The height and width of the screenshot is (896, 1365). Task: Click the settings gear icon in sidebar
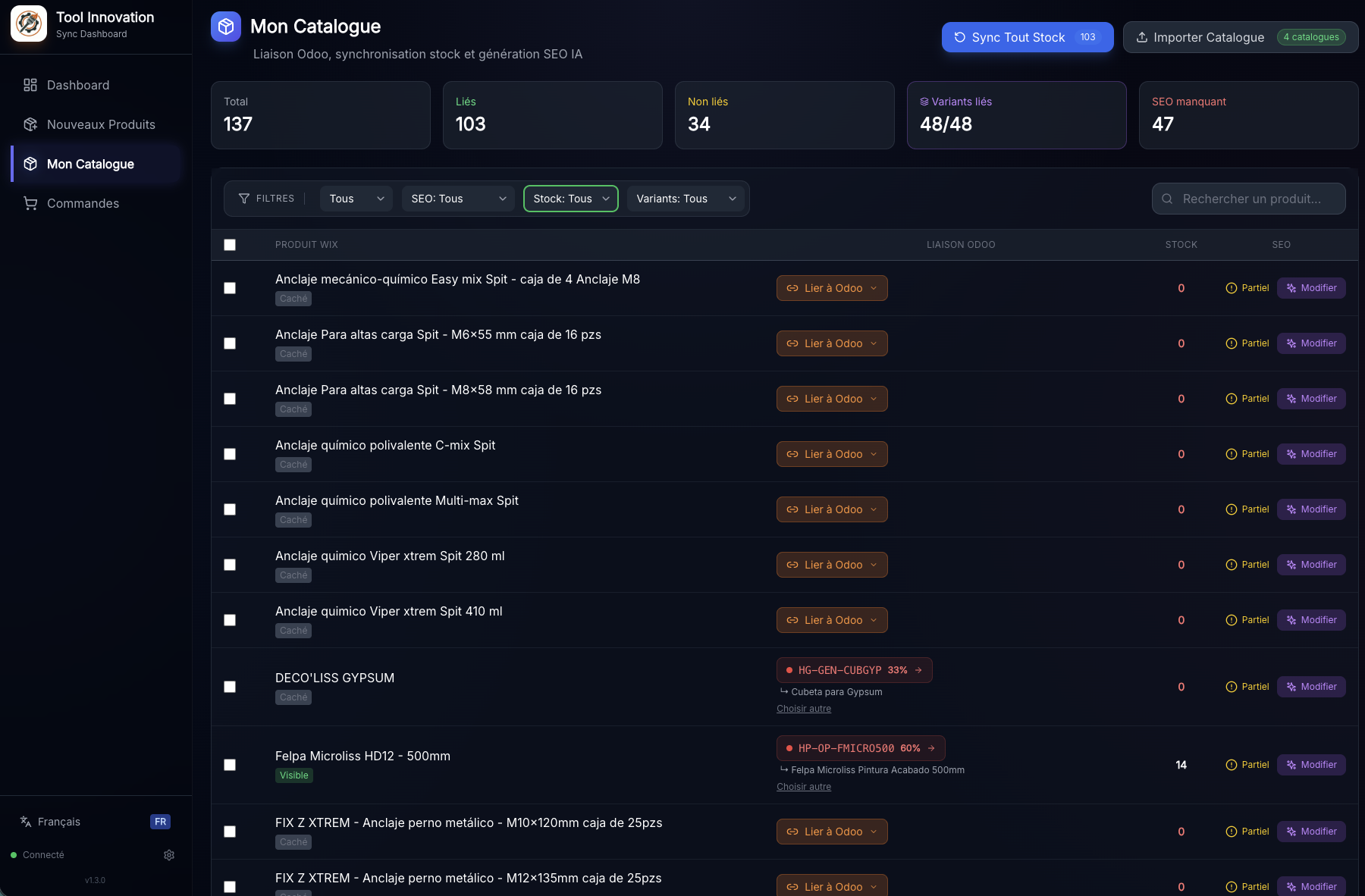169,855
